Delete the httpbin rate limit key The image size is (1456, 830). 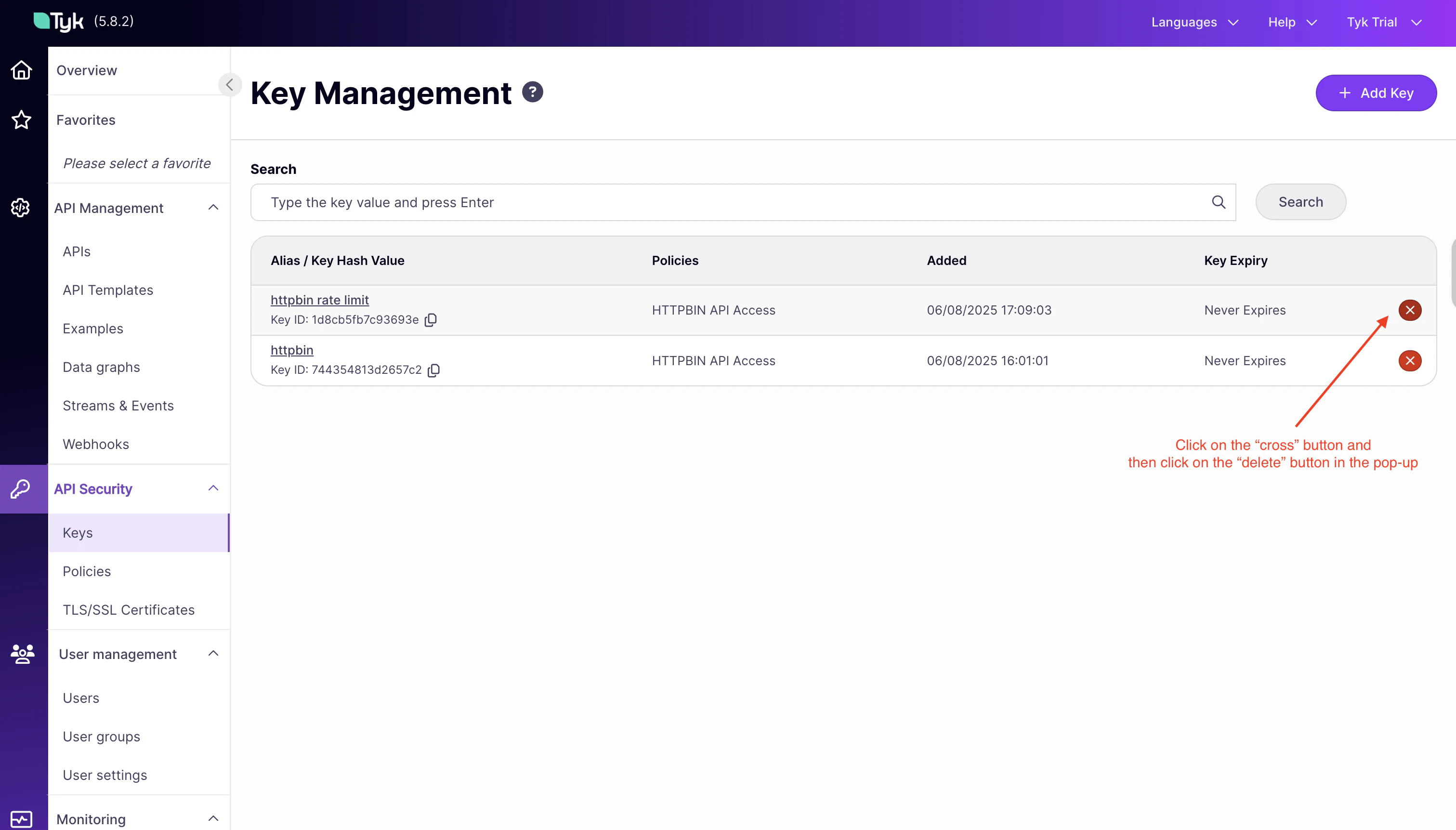click(1409, 310)
